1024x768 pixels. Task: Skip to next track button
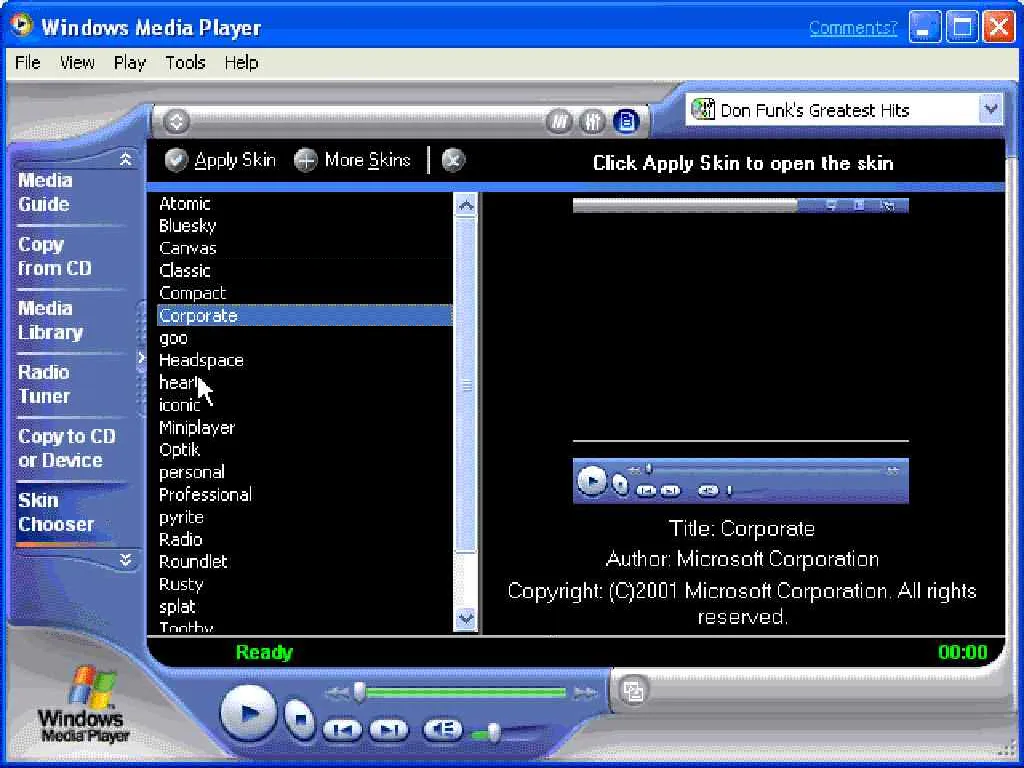pos(389,729)
